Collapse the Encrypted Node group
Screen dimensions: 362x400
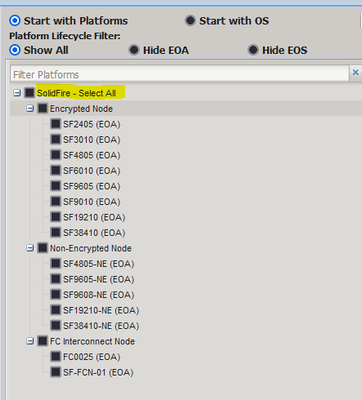(30, 108)
